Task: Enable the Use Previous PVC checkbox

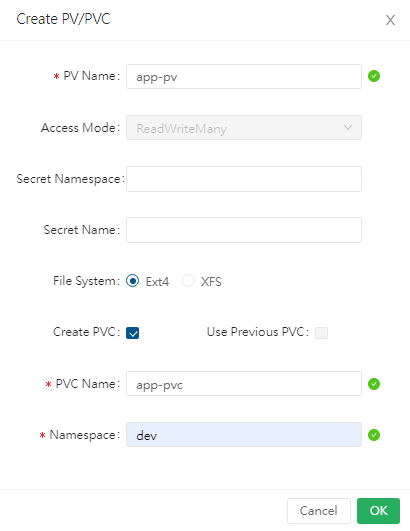Action: point(321,333)
